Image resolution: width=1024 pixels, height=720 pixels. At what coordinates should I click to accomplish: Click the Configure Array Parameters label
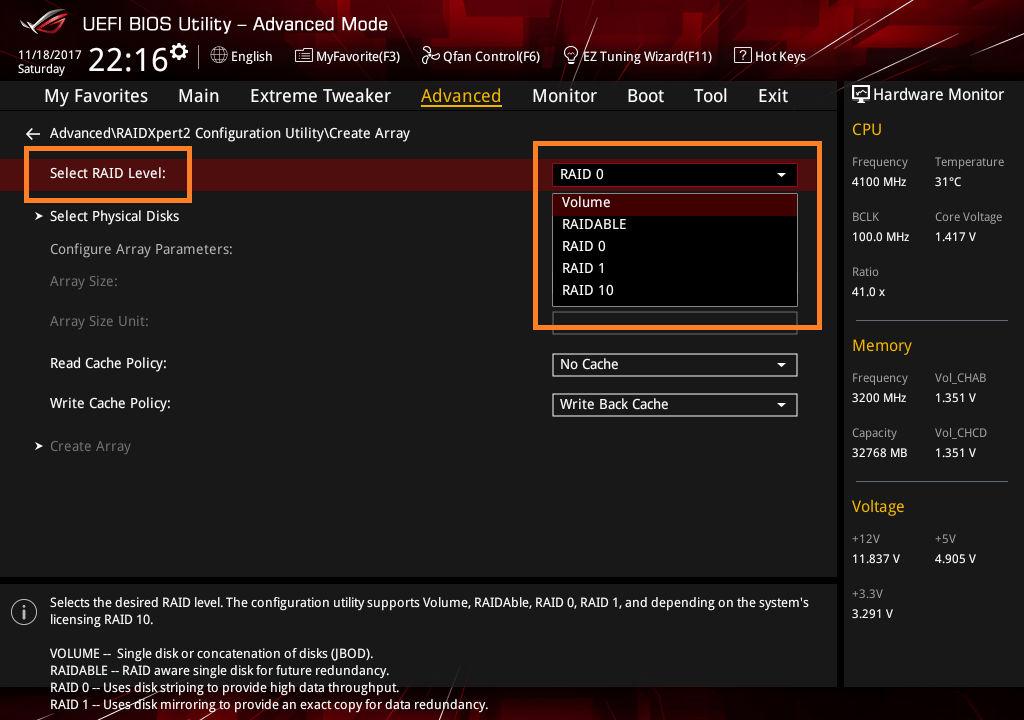[141, 250]
